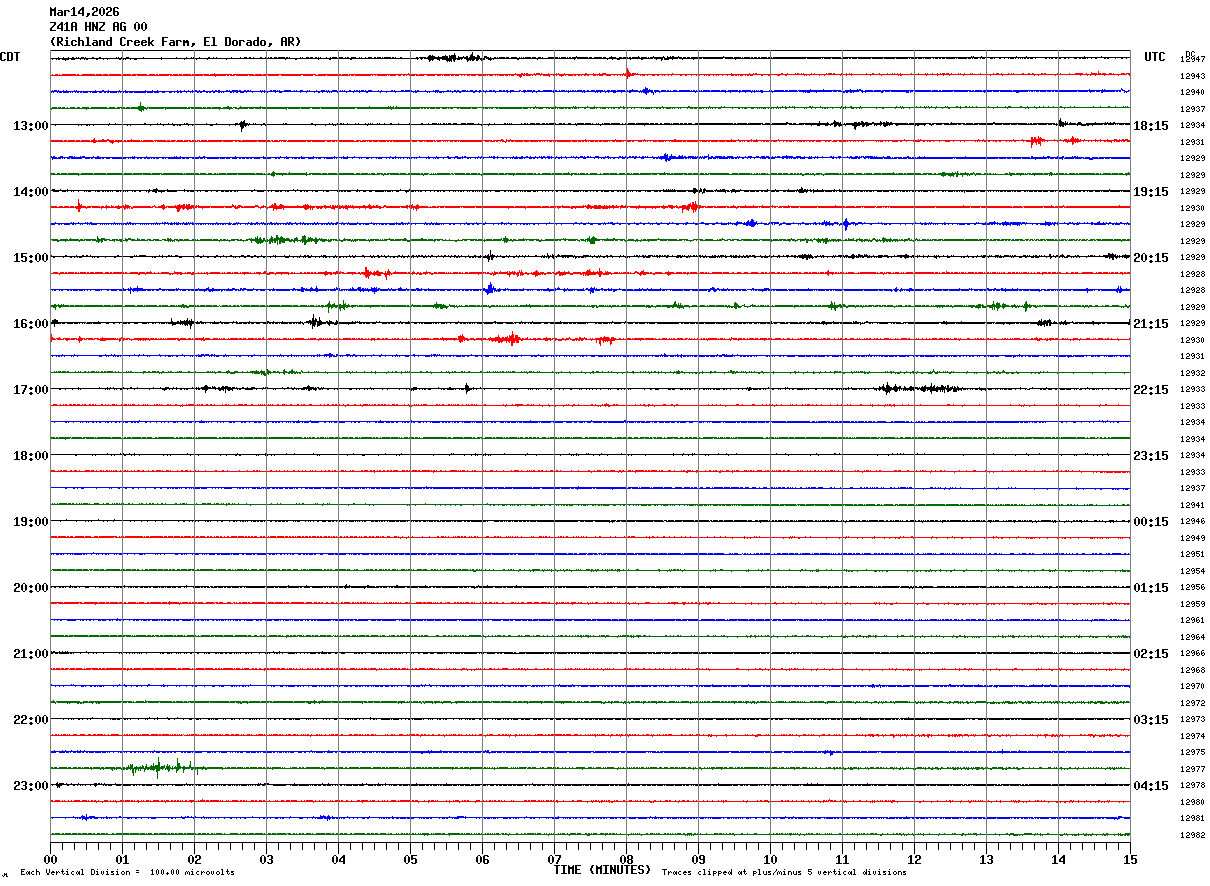Click the DC offset value 12943
Screen dimensions: 1210x886
[x=1192, y=76]
